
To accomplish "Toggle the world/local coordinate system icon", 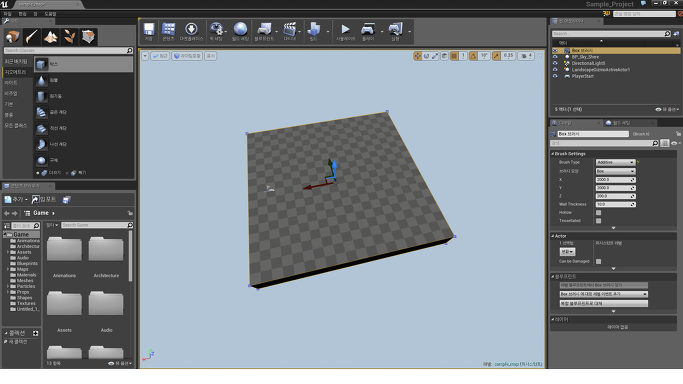I will [444, 56].
